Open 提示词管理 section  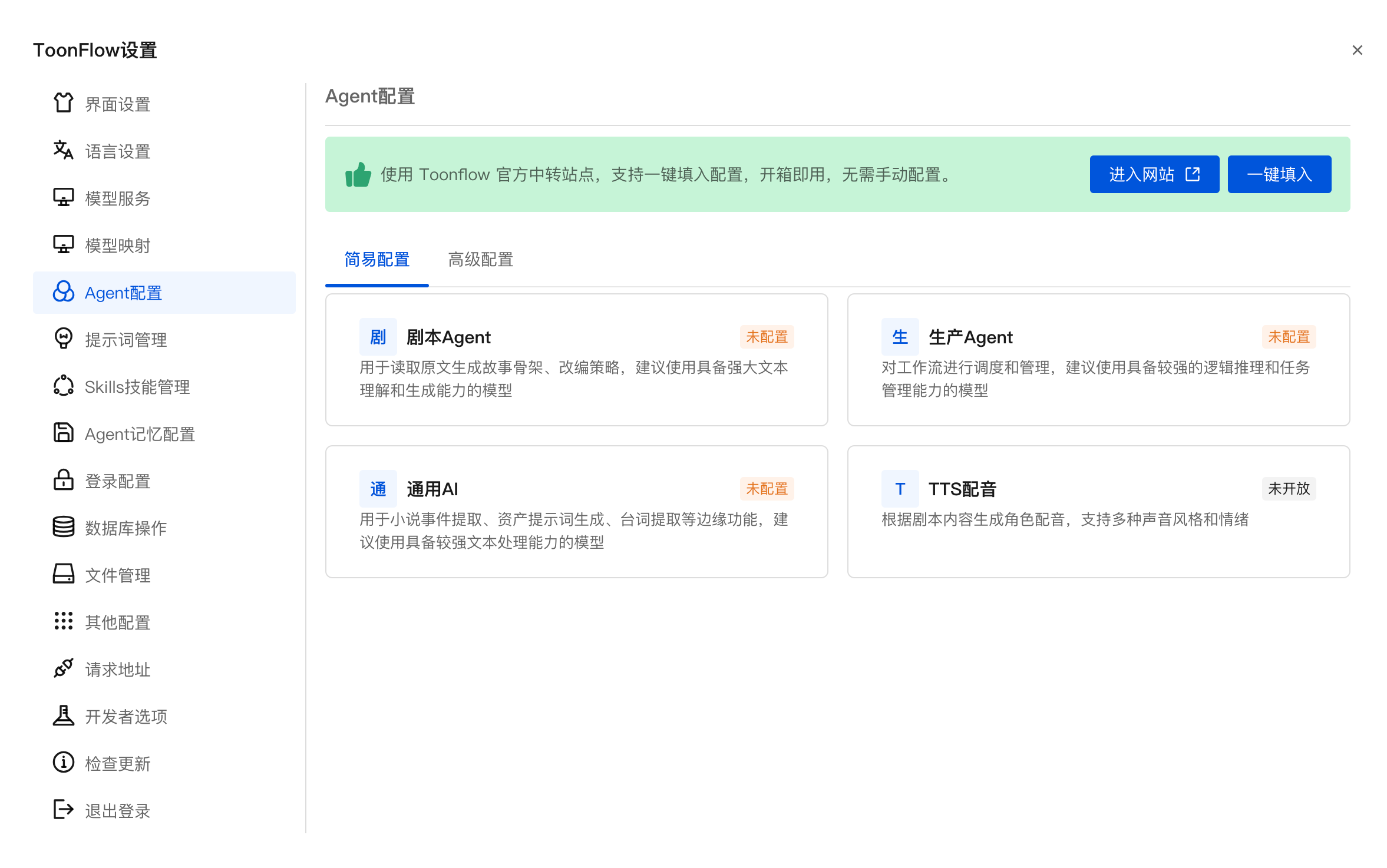[164, 340]
